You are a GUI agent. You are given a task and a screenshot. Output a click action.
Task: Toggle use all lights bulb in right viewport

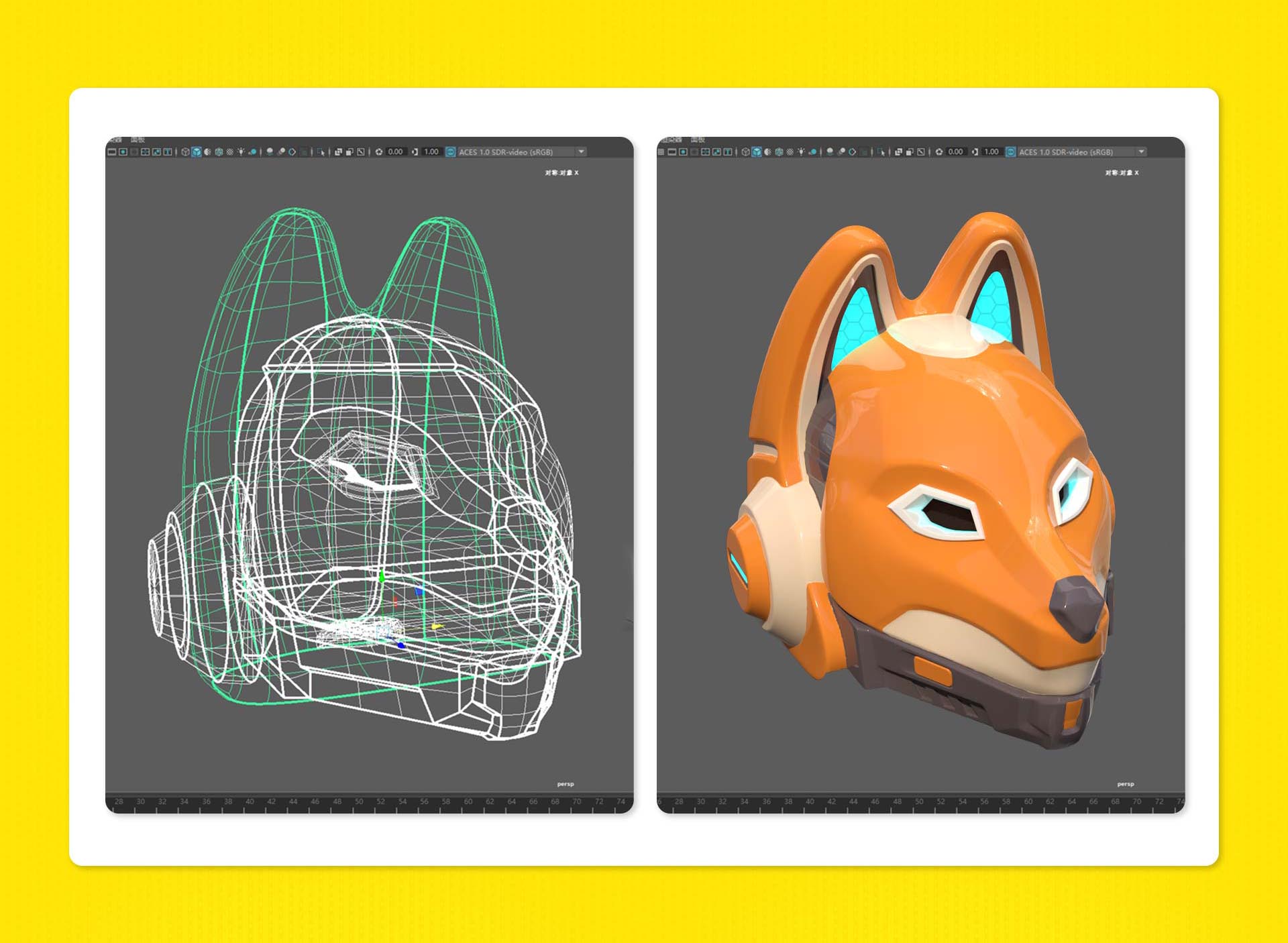pyautogui.click(x=801, y=152)
